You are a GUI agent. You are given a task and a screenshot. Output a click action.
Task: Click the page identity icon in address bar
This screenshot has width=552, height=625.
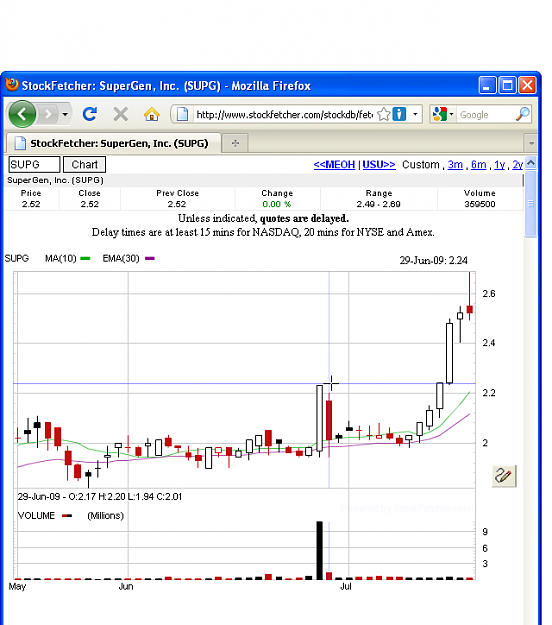(182, 114)
